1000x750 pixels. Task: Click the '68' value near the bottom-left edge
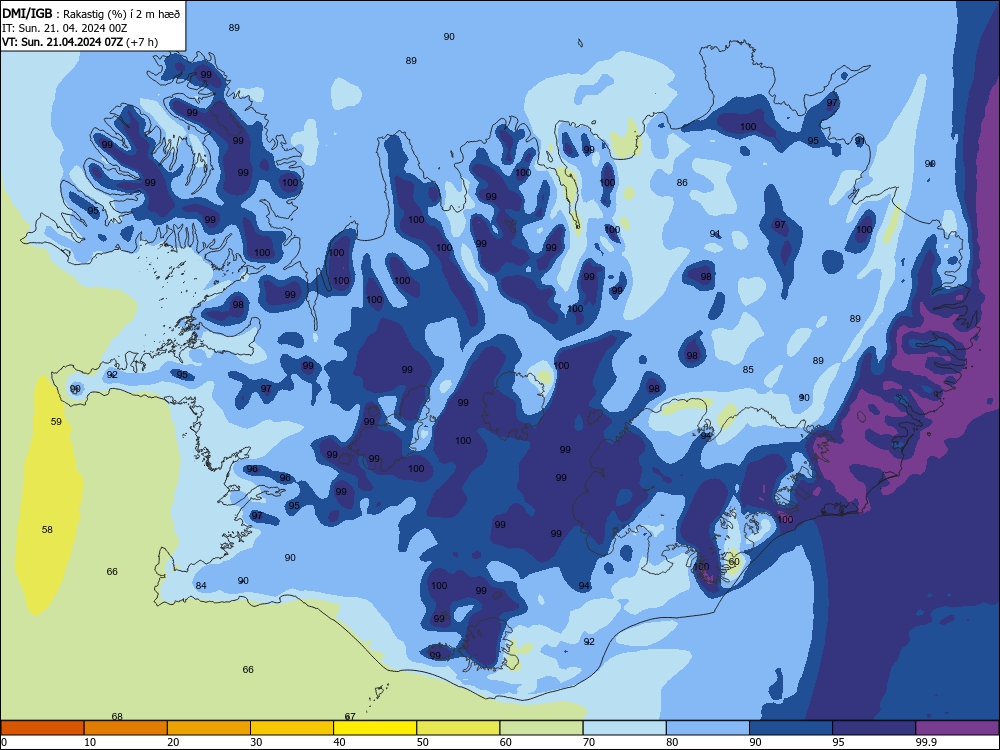point(117,716)
